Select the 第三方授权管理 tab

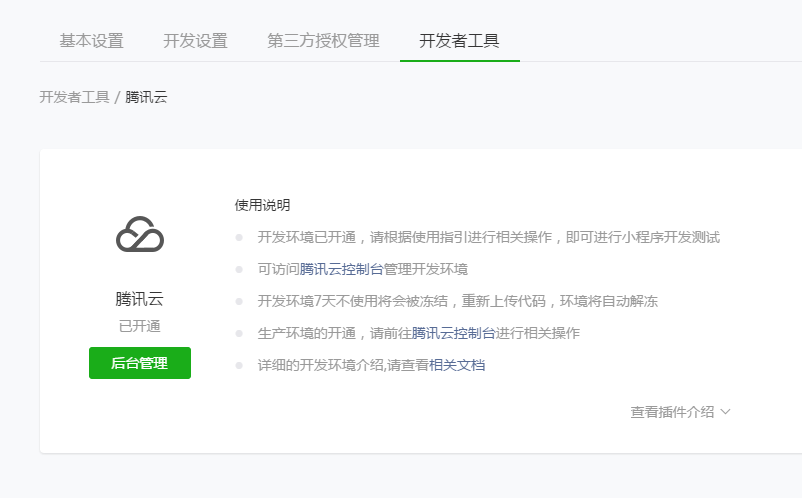pyautogui.click(x=323, y=41)
